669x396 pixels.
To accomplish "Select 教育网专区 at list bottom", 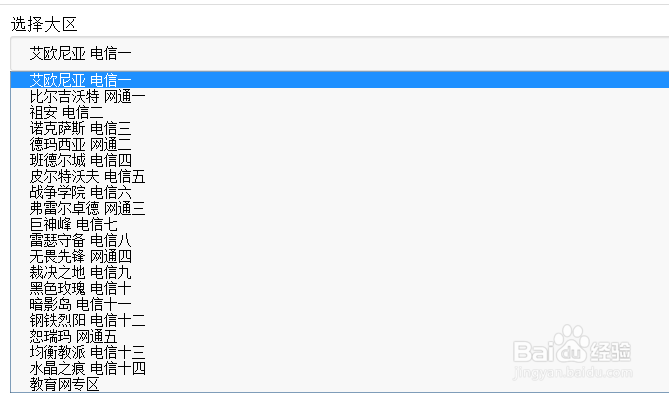I will [x=340, y=384].
